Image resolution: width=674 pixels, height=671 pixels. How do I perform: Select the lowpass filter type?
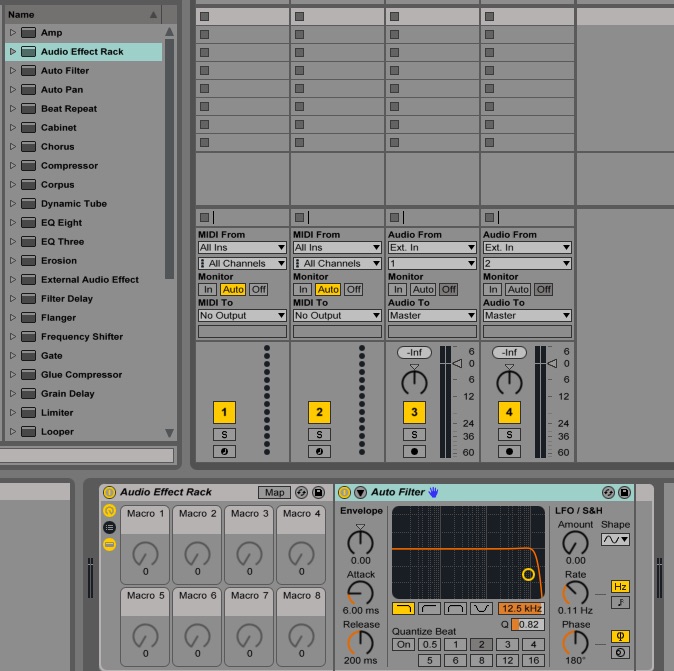[x=403, y=608]
